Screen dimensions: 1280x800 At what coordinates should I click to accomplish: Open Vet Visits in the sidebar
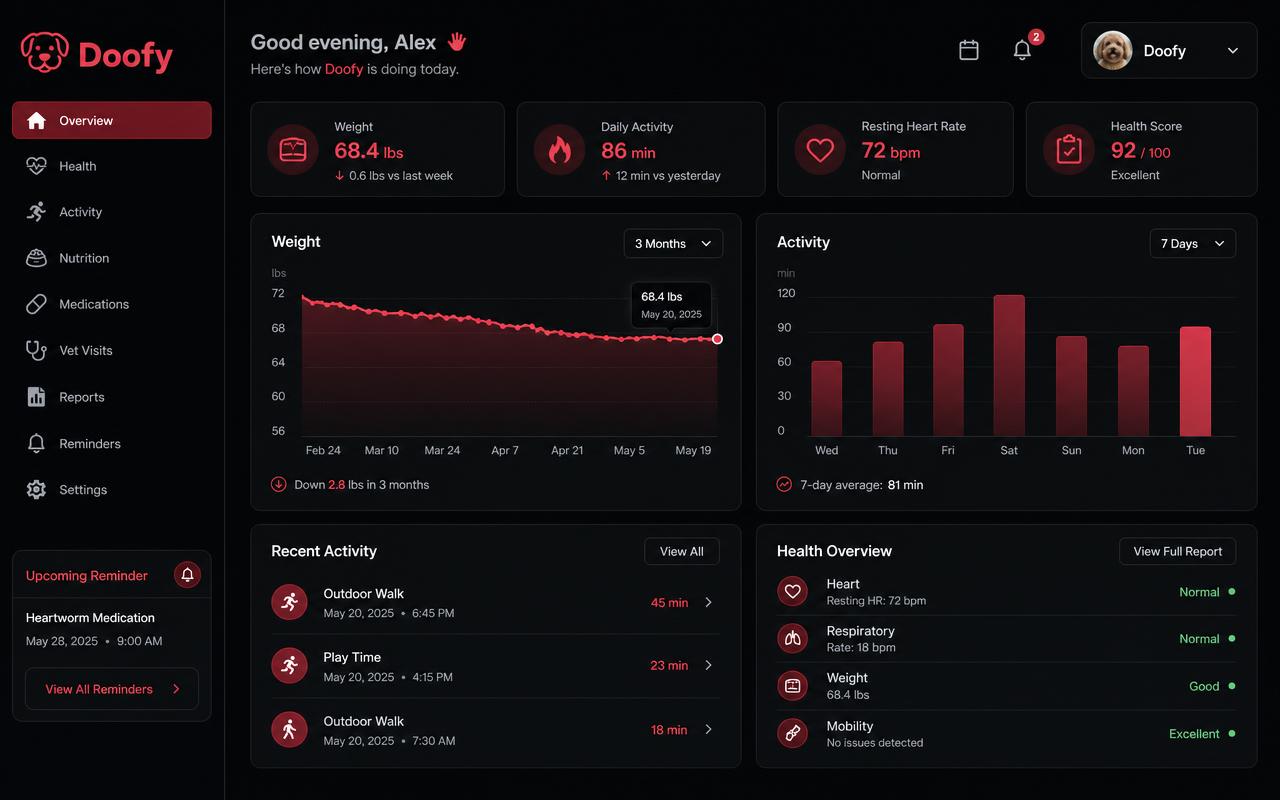coord(112,350)
